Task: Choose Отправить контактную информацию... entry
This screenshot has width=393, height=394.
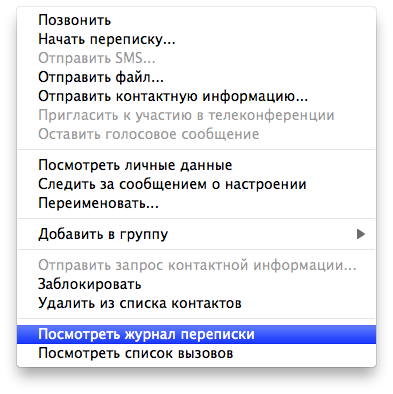Action: (x=196, y=96)
